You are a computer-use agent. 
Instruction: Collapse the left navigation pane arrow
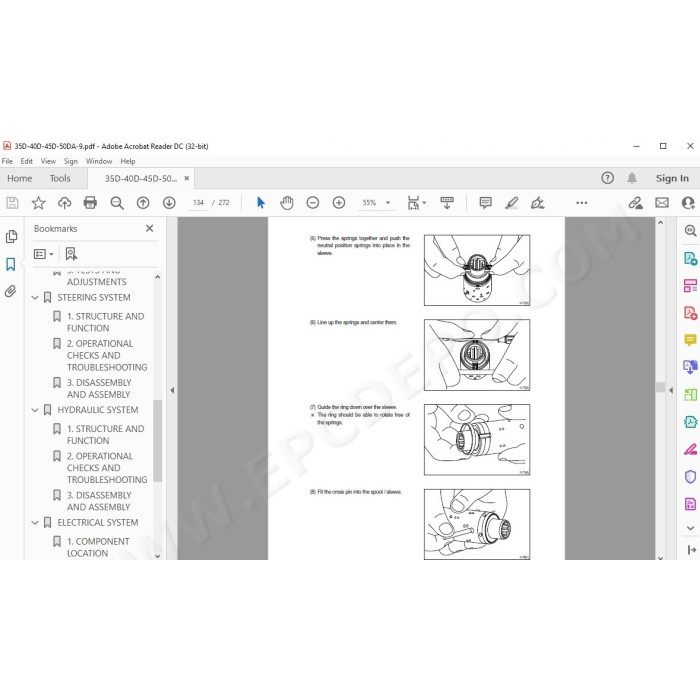172,390
